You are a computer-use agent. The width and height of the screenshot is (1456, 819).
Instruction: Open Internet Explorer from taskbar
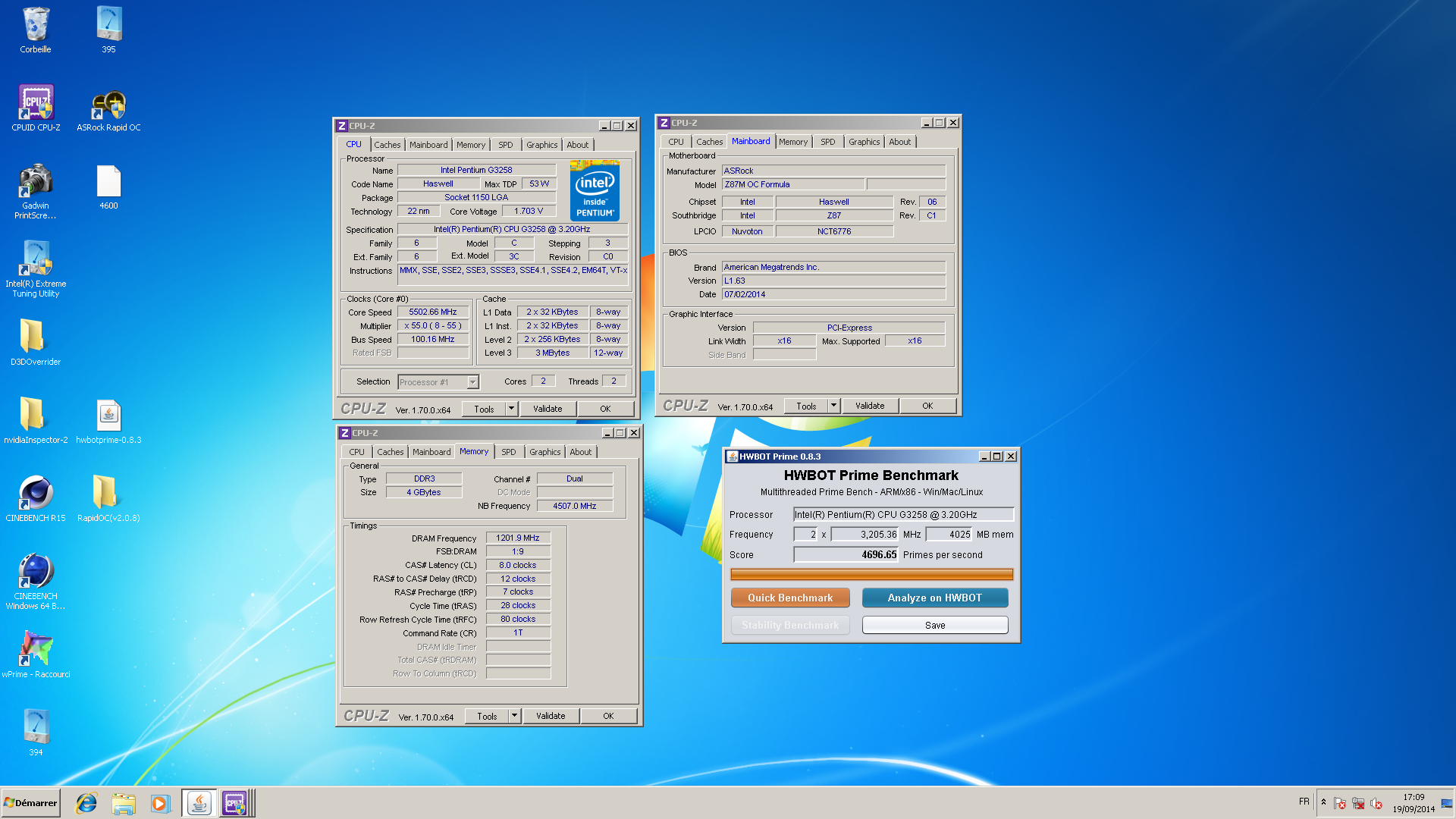coord(86,803)
